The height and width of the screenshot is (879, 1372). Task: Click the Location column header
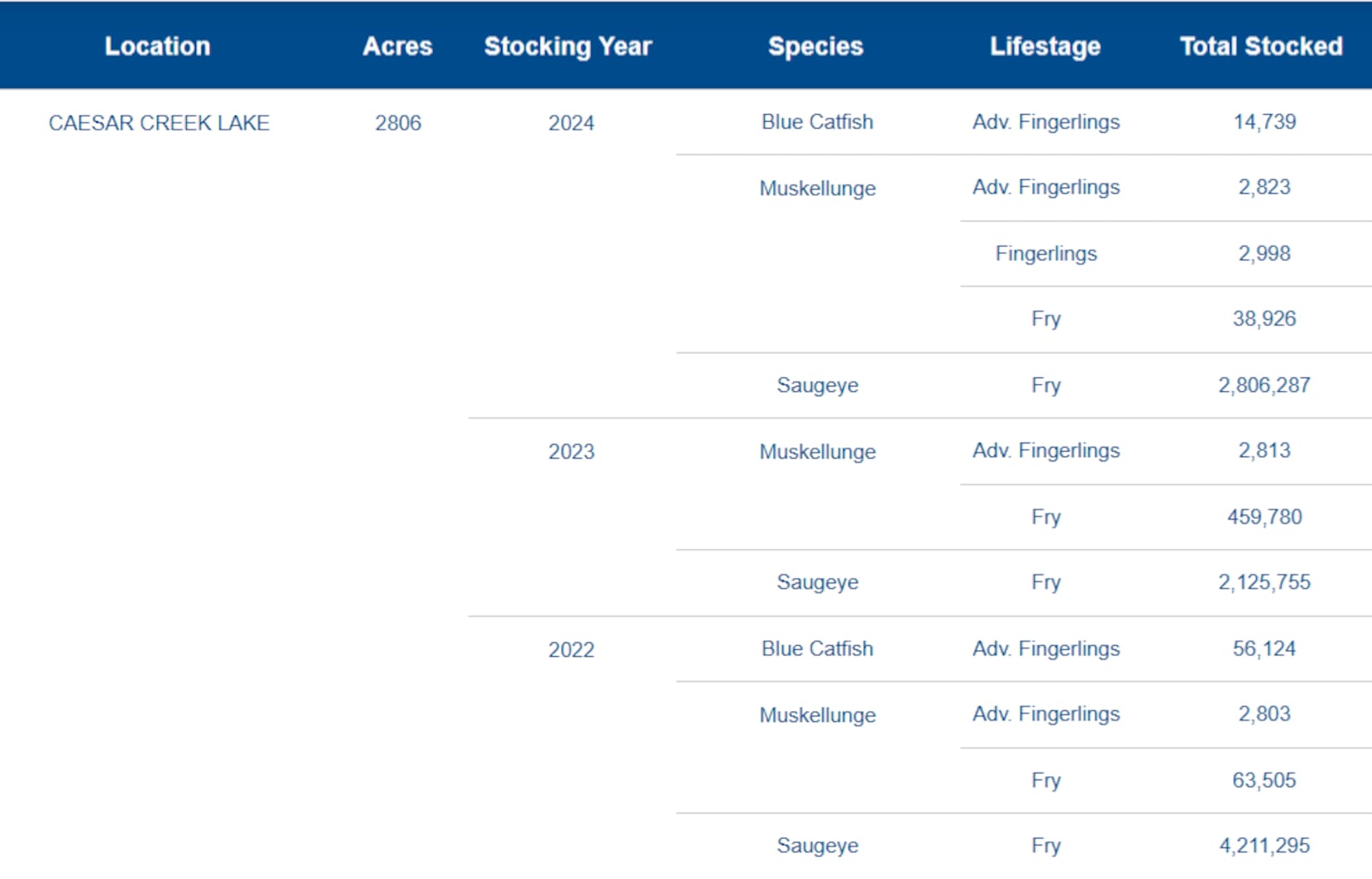pos(158,46)
